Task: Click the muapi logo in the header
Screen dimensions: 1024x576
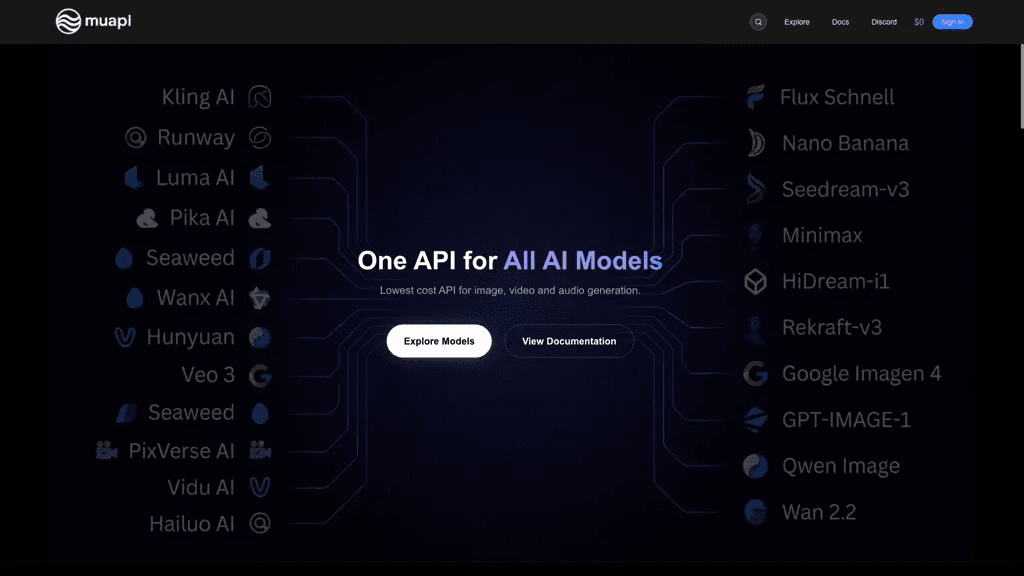Action: tap(93, 22)
